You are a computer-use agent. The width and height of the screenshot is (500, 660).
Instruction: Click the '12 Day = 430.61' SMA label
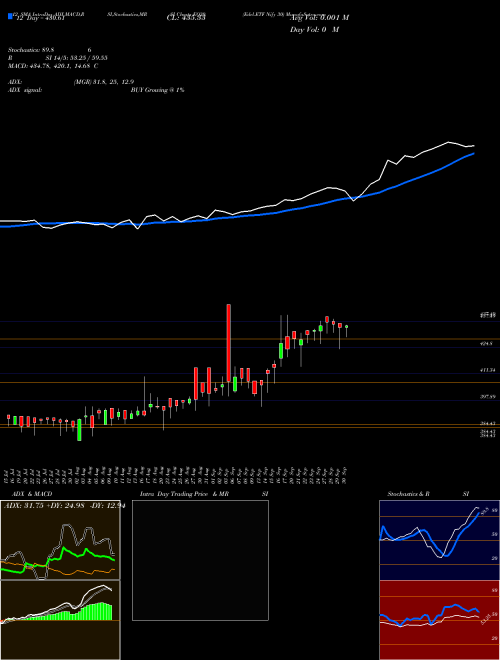click(x=40, y=18)
